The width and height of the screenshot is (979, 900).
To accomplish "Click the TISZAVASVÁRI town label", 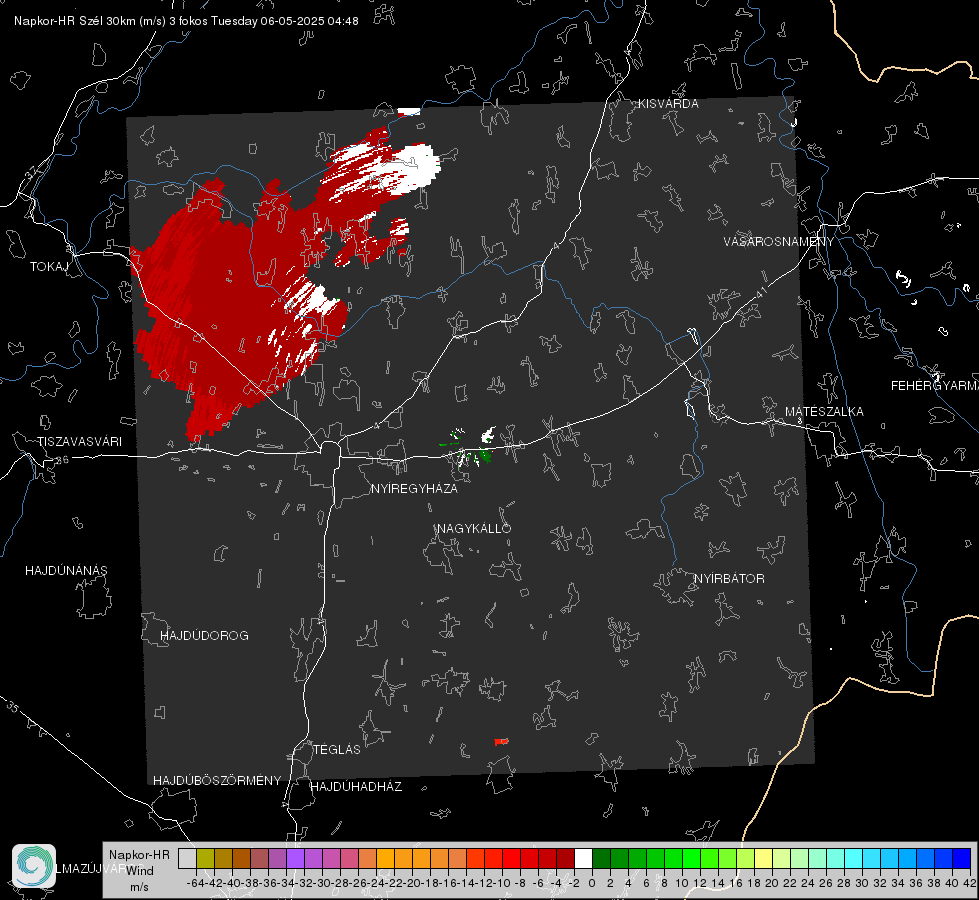I will pos(79,442).
